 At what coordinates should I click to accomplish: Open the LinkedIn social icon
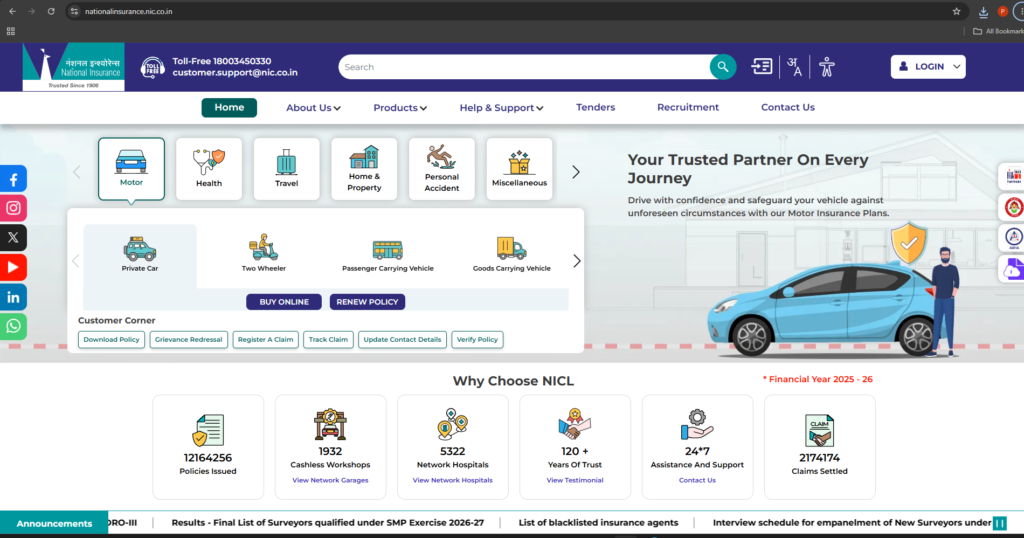(13, 297)
